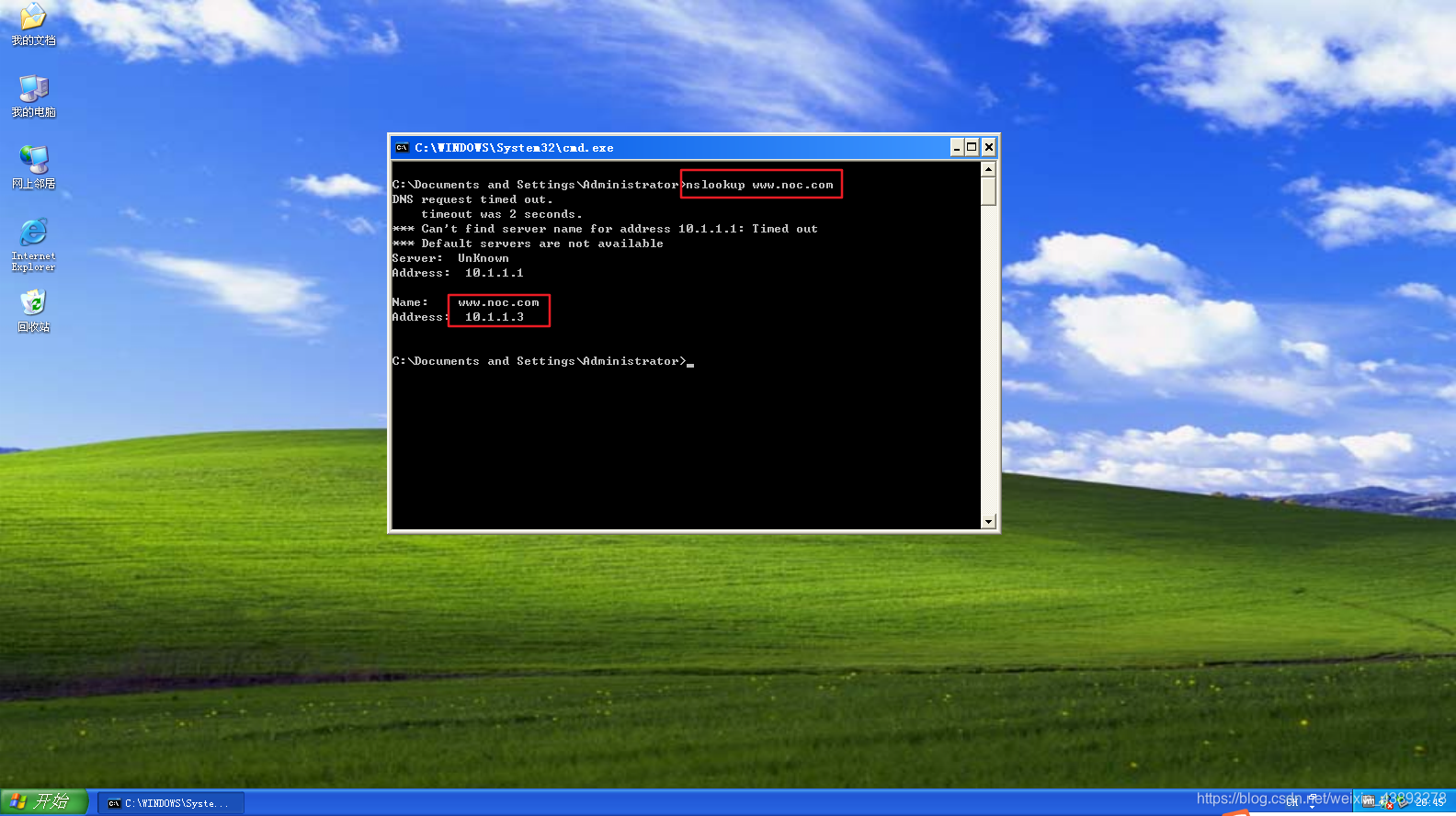Image resolution: width=1456 pixels, height=816 pixels.
Task: Click 'timeout was 2 seconds.' line
Action: pyautogui.click(x=502, y=214)
